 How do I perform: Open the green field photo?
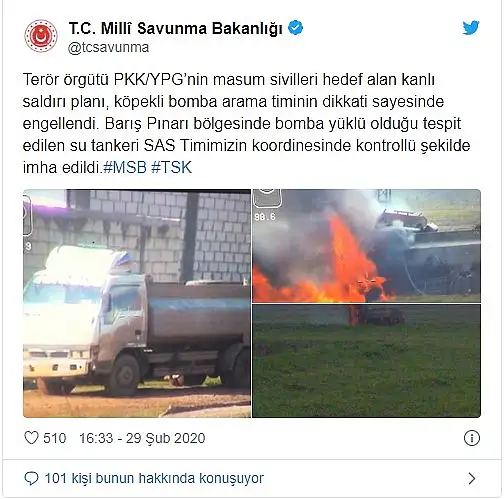point(367,361)
